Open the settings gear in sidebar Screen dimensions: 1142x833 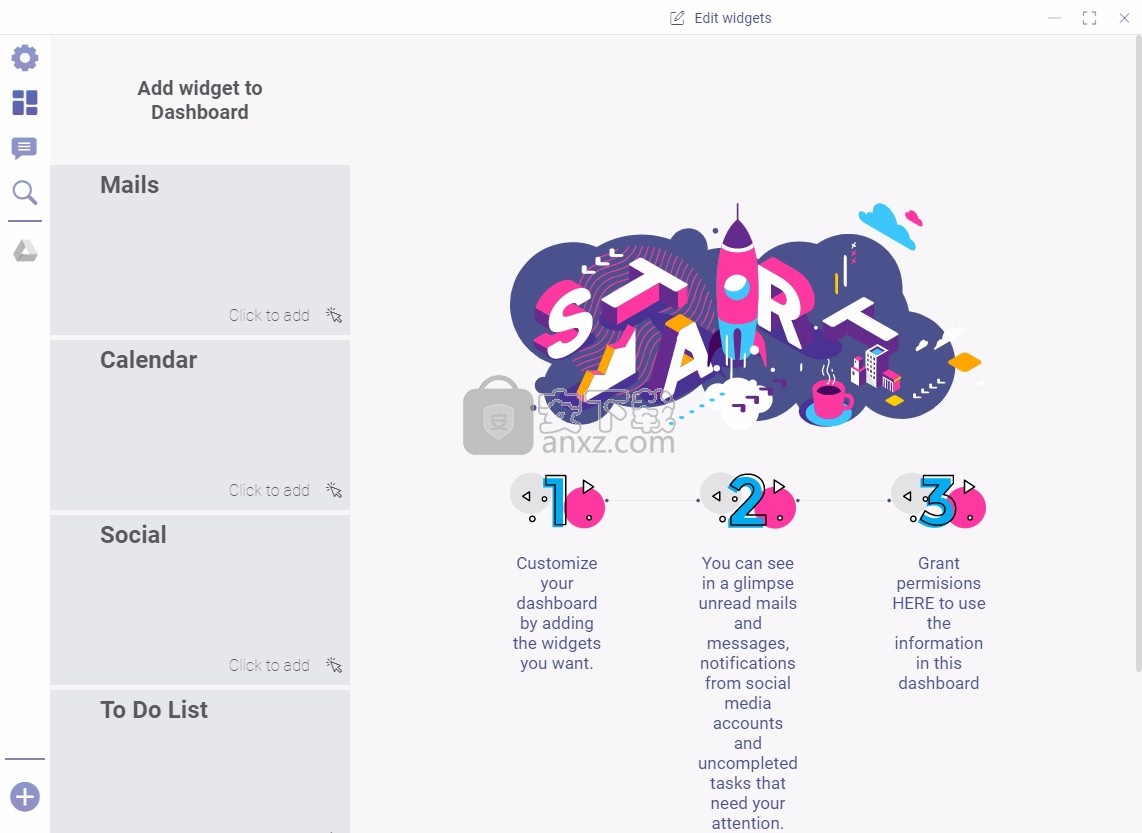click(25, 58)
